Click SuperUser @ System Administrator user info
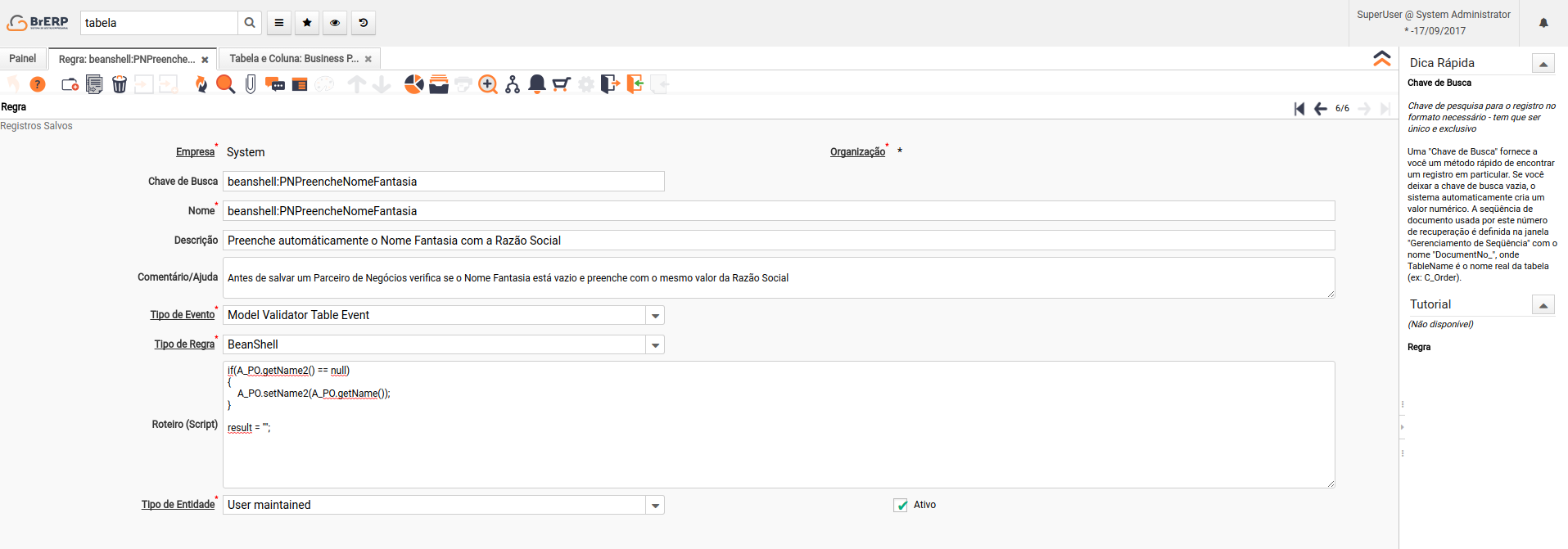The width and height of the screenshot is (1568, 549). tap(1434, 15)
